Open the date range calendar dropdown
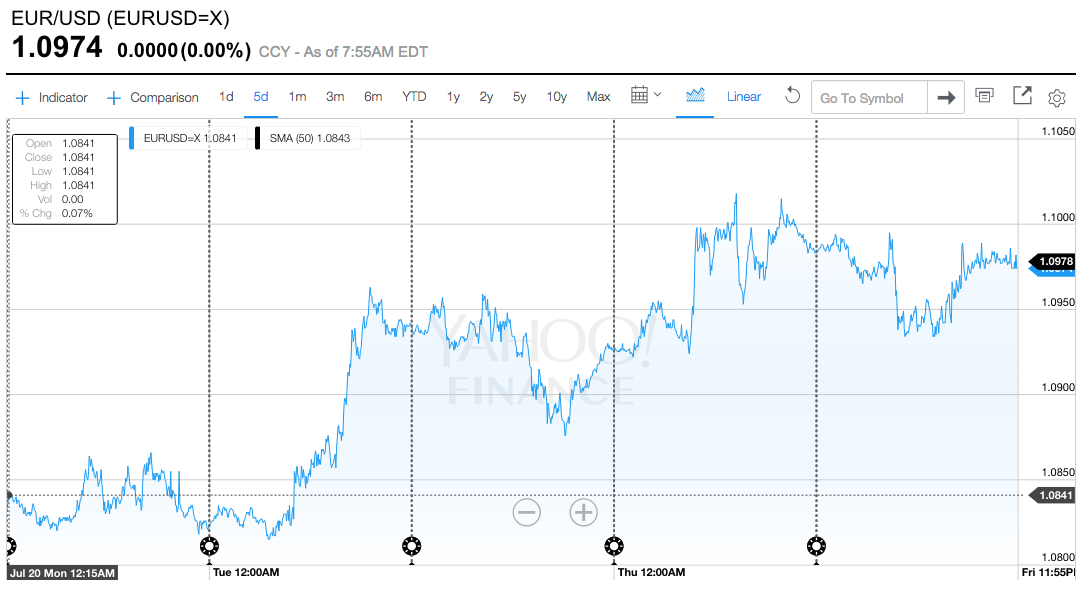 coord(646,96)
